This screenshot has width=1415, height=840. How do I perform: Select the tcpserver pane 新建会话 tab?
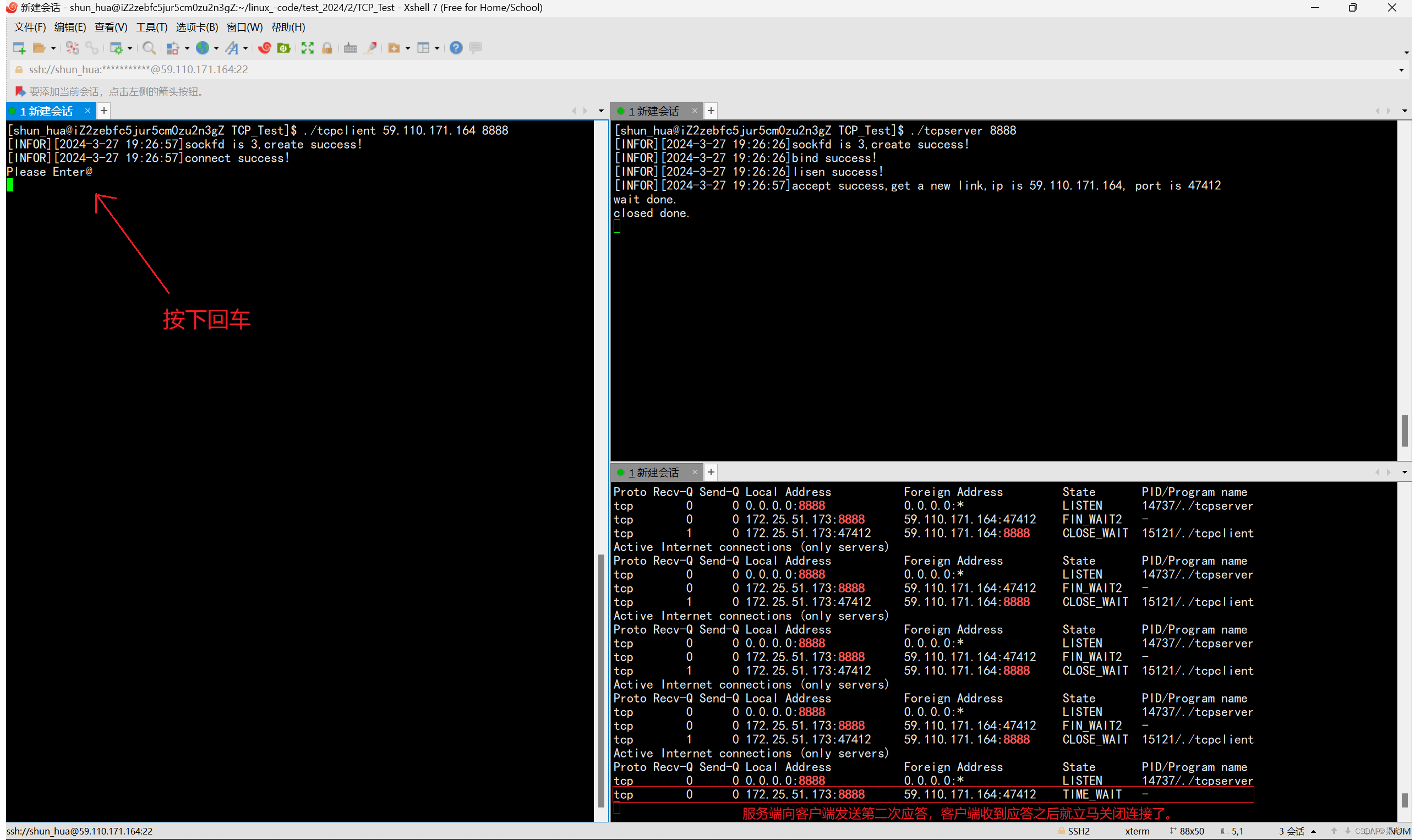(x=653, y=111)
